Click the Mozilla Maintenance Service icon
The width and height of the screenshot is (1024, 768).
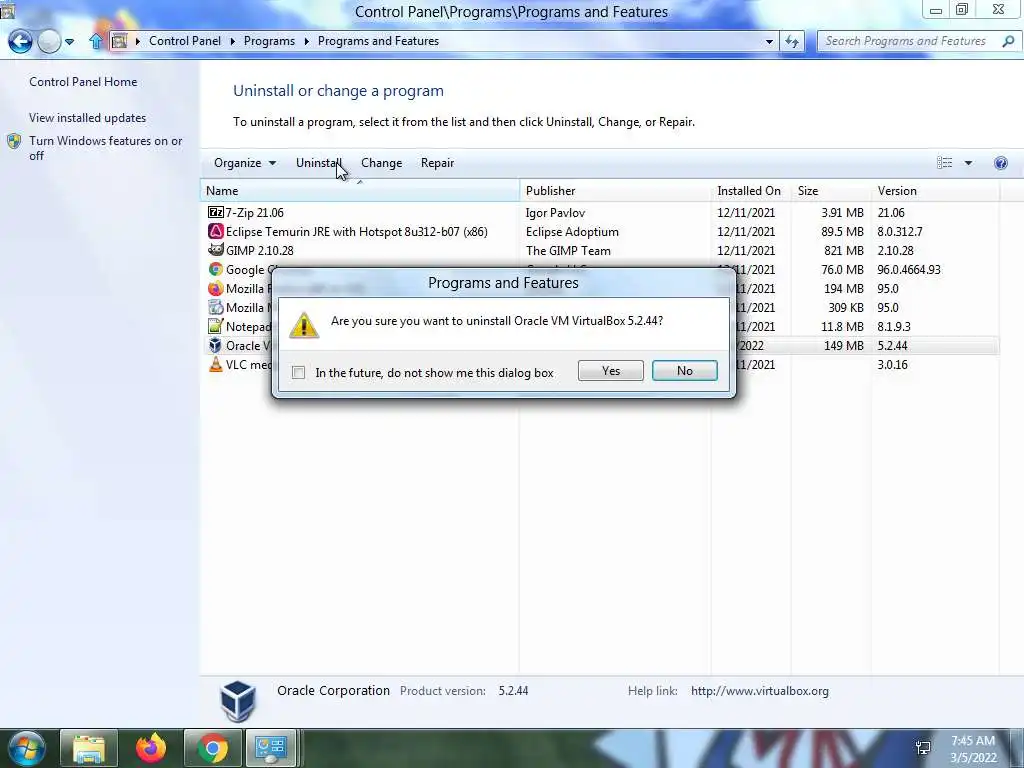tap(216, 307)
